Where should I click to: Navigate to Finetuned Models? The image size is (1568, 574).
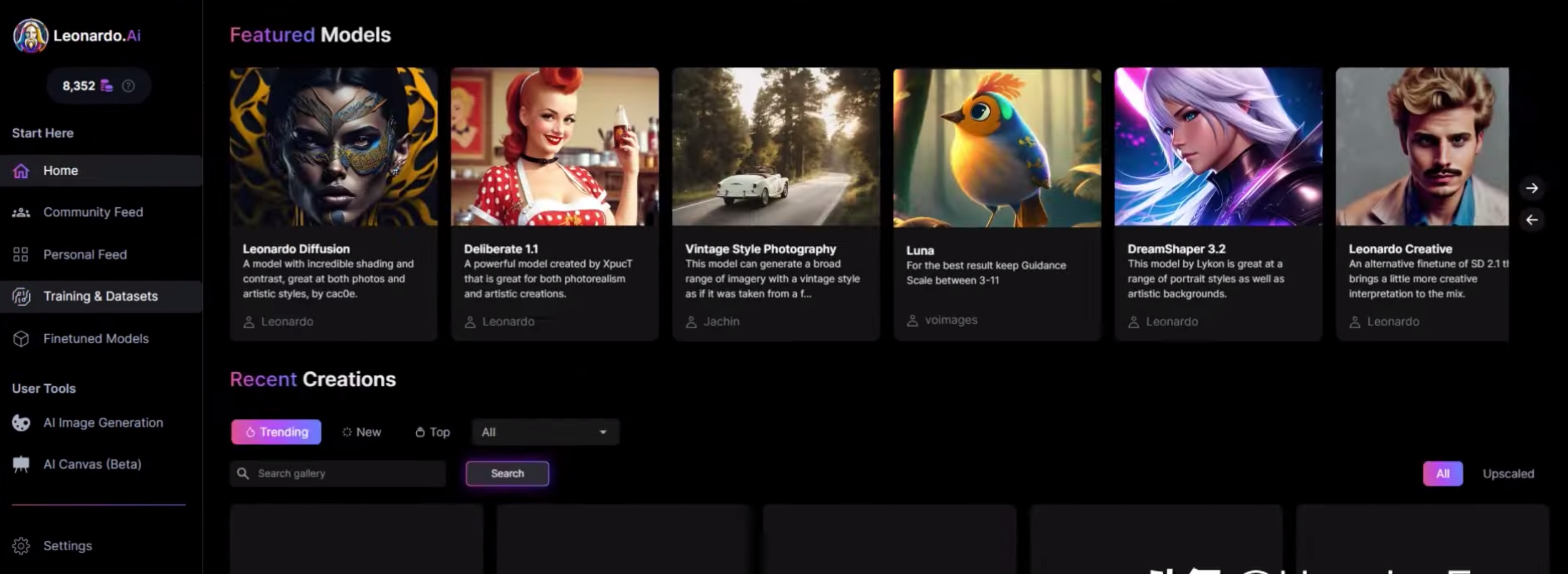tap(101, 339)
